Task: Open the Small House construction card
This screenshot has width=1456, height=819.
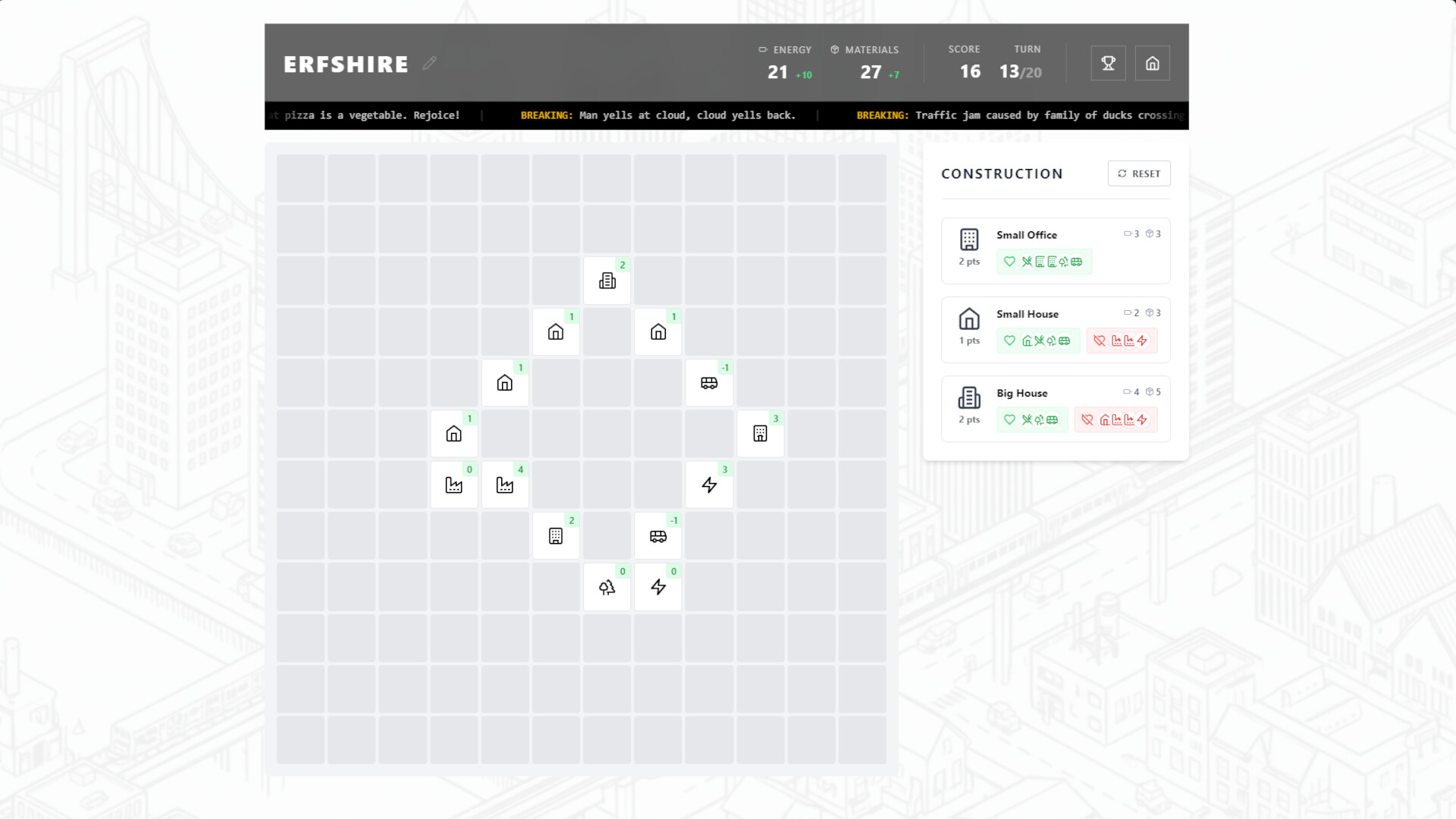Action: 1055,329
